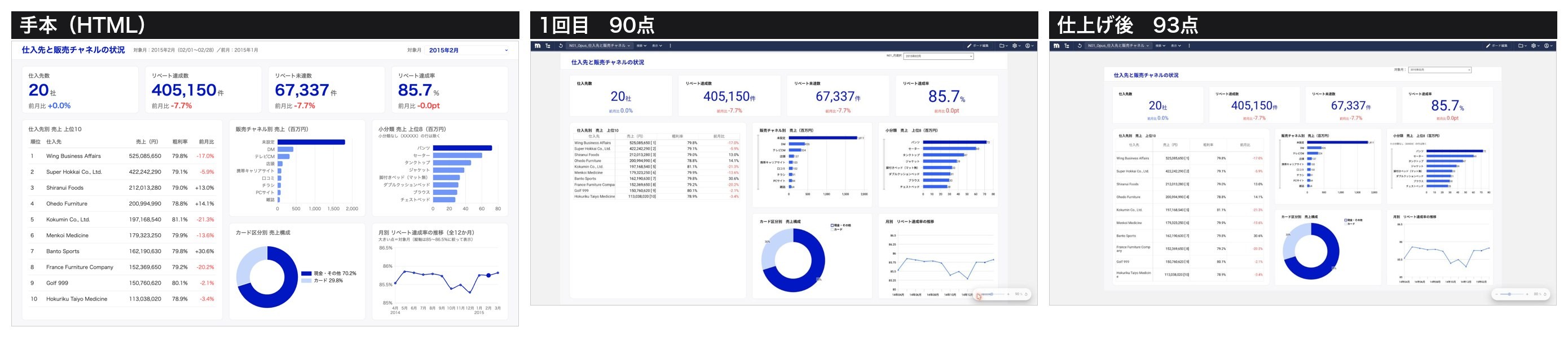Click 20社 KPI value in 手本 panel

pos(42,90)
